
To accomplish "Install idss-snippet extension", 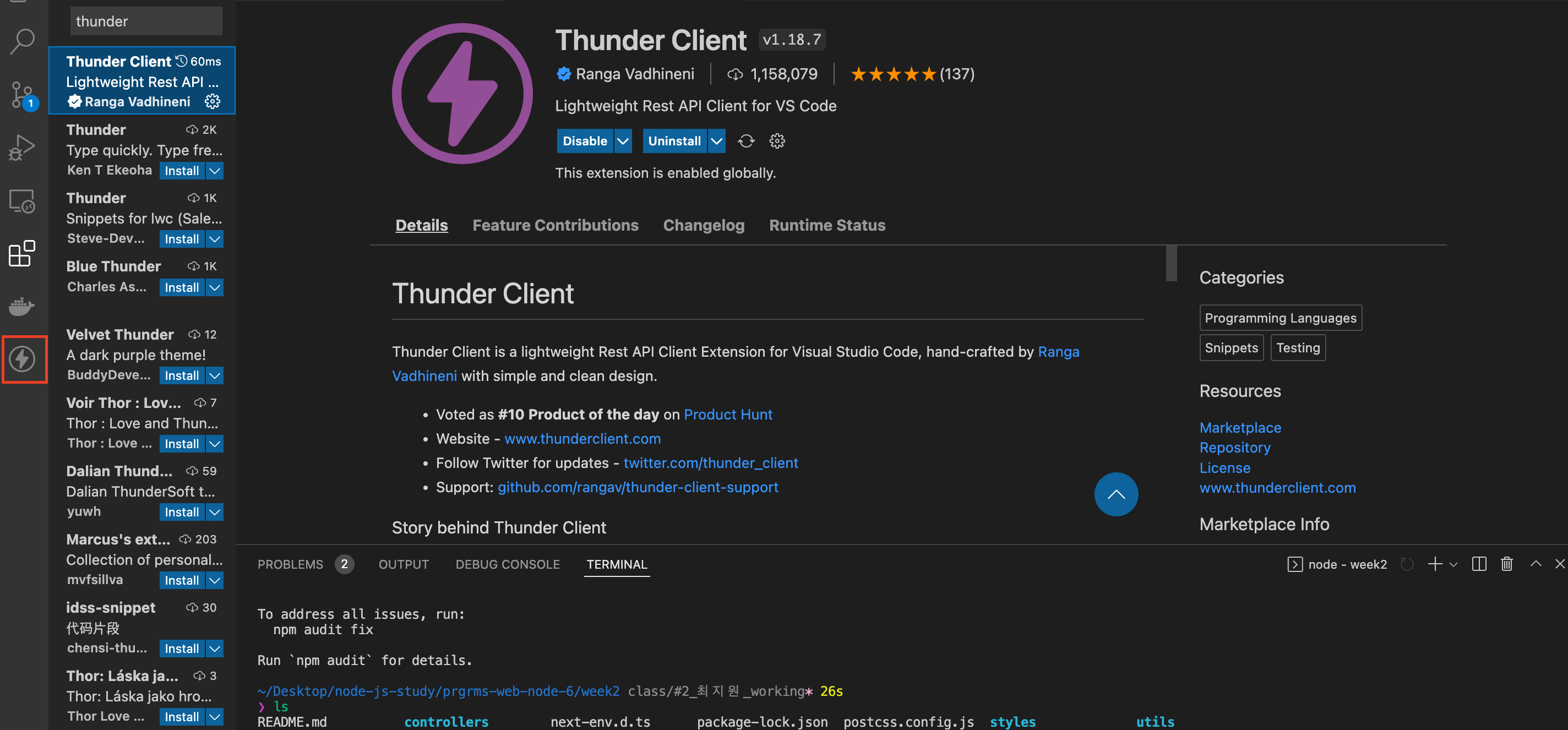I will (181, 649).
